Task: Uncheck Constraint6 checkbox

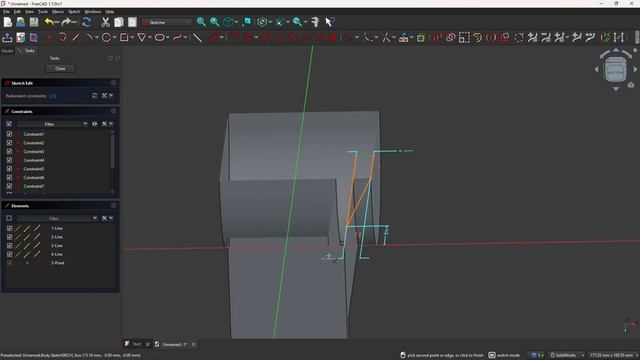Action: click(9, 178)
